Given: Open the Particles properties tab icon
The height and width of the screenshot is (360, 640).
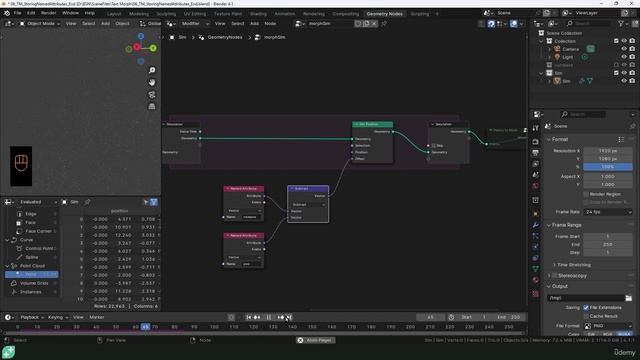Looking at the screenshot, I should pos(536,236).
